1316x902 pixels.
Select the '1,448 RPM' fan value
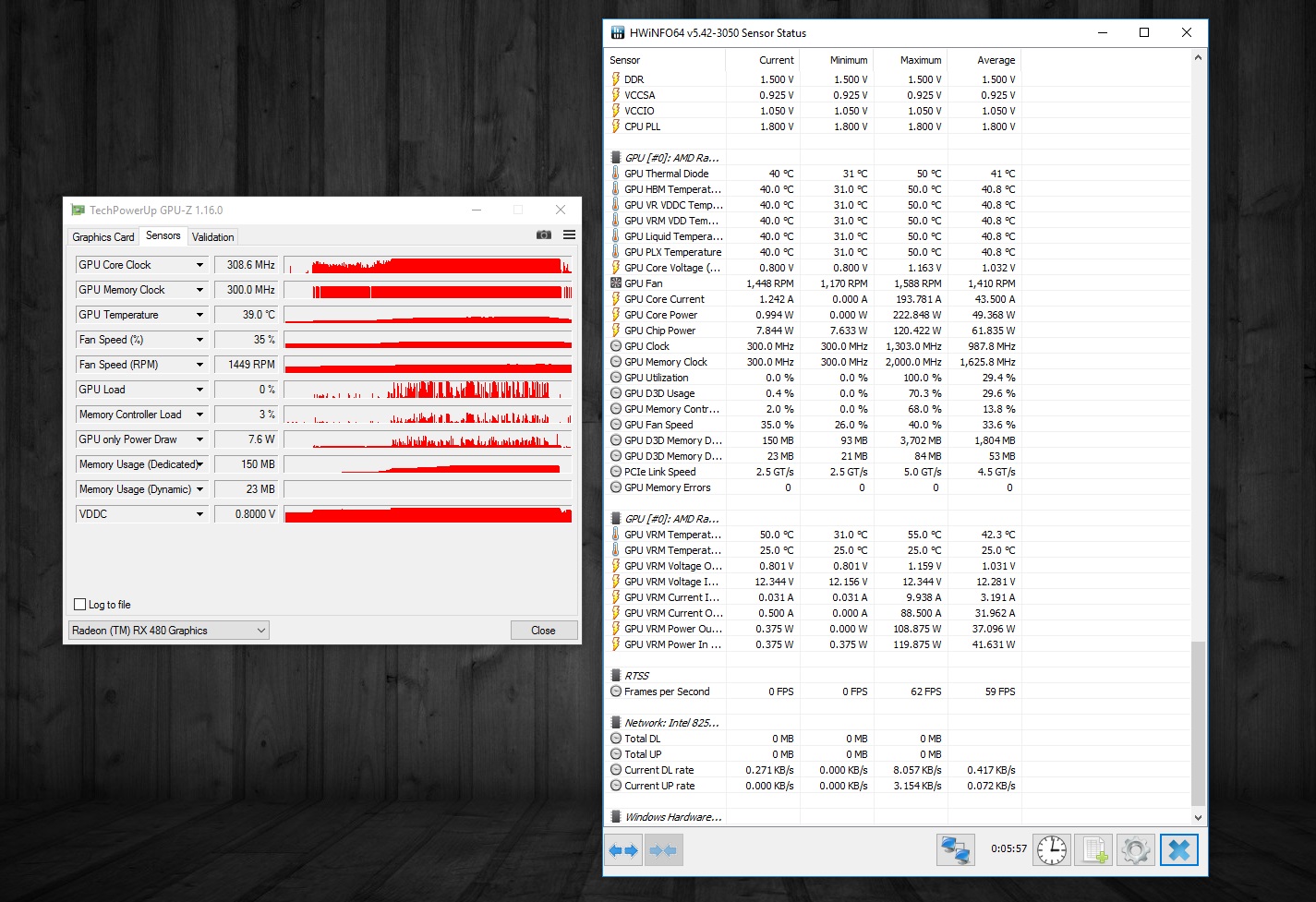click(x=770, y=283)
